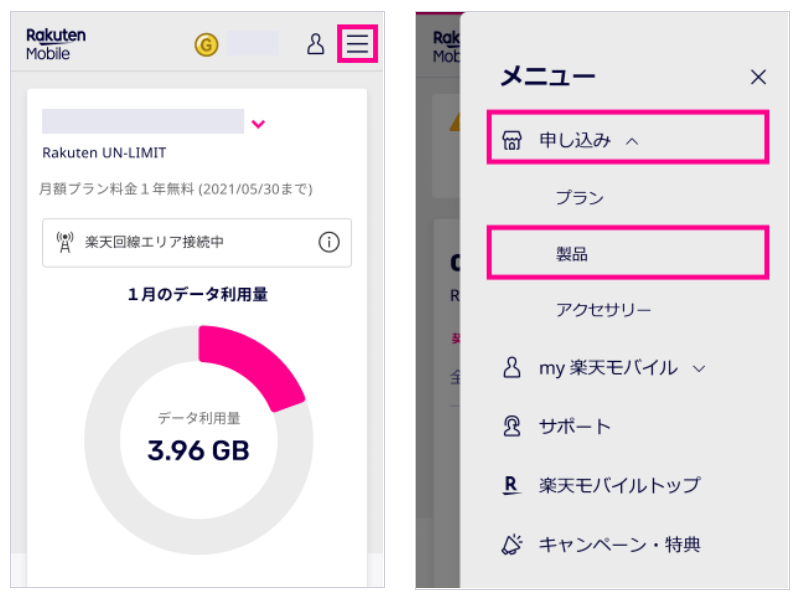The width and height of the screenshot is (799, 599).
Task: Close the メニュー panel with X
Action: point(758,77)
